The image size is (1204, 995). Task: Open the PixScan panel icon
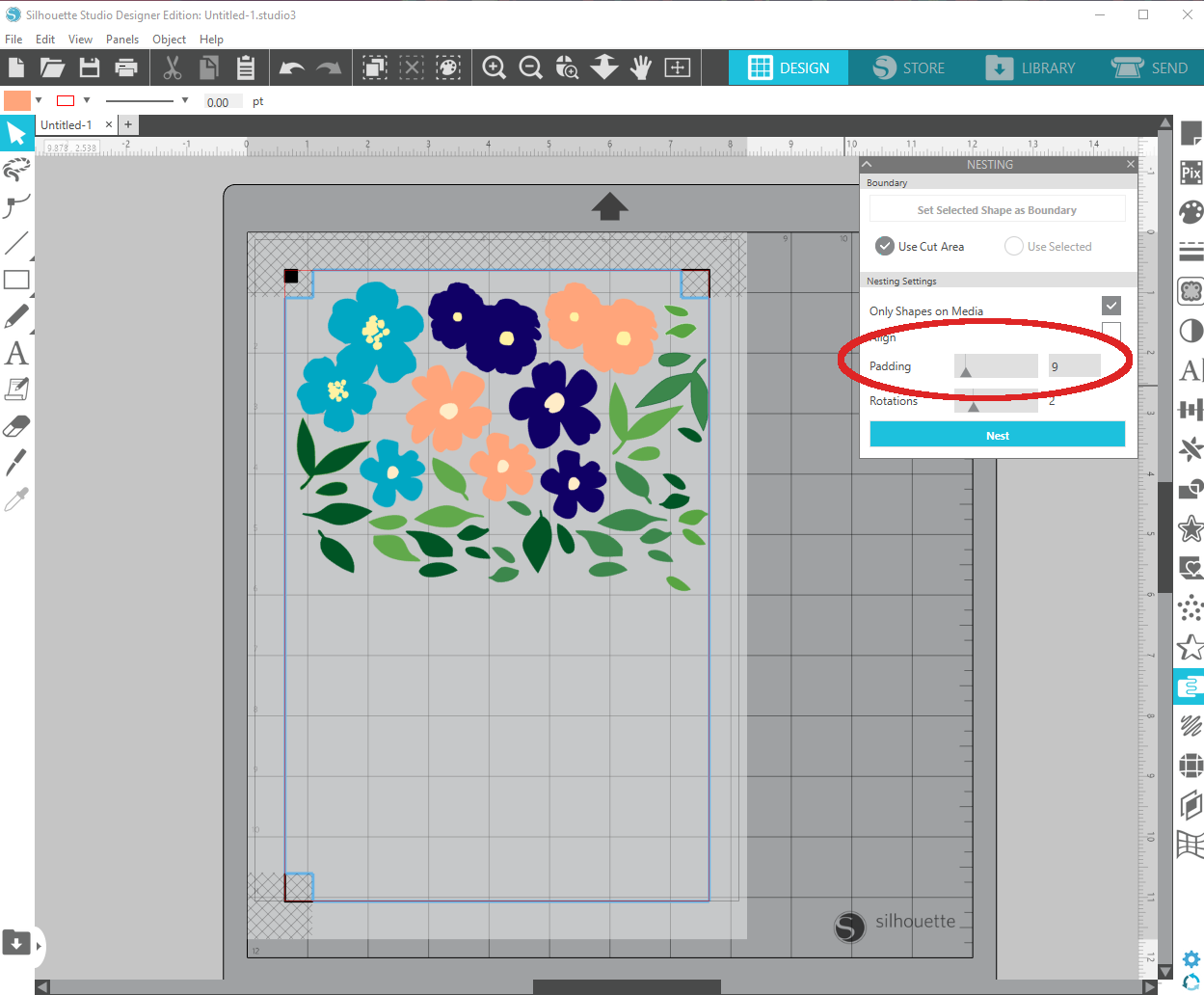coord(1191,173)
